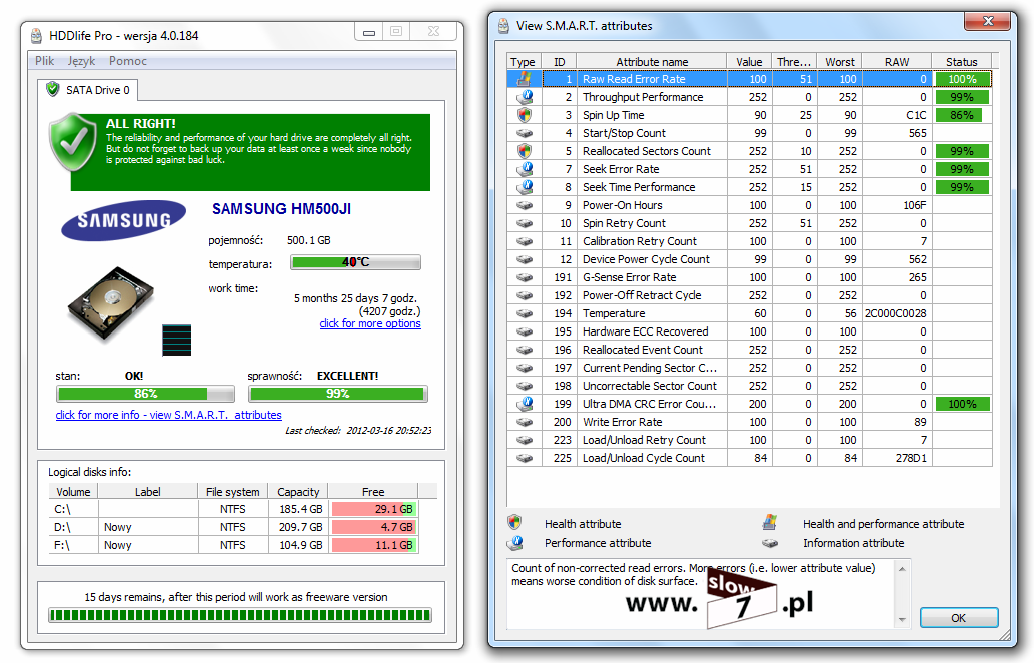Image resolution: width=1034 pixels, height=663 pixels.
Task: Click the Temperature attribute drive icon
Action: [525, 313]
